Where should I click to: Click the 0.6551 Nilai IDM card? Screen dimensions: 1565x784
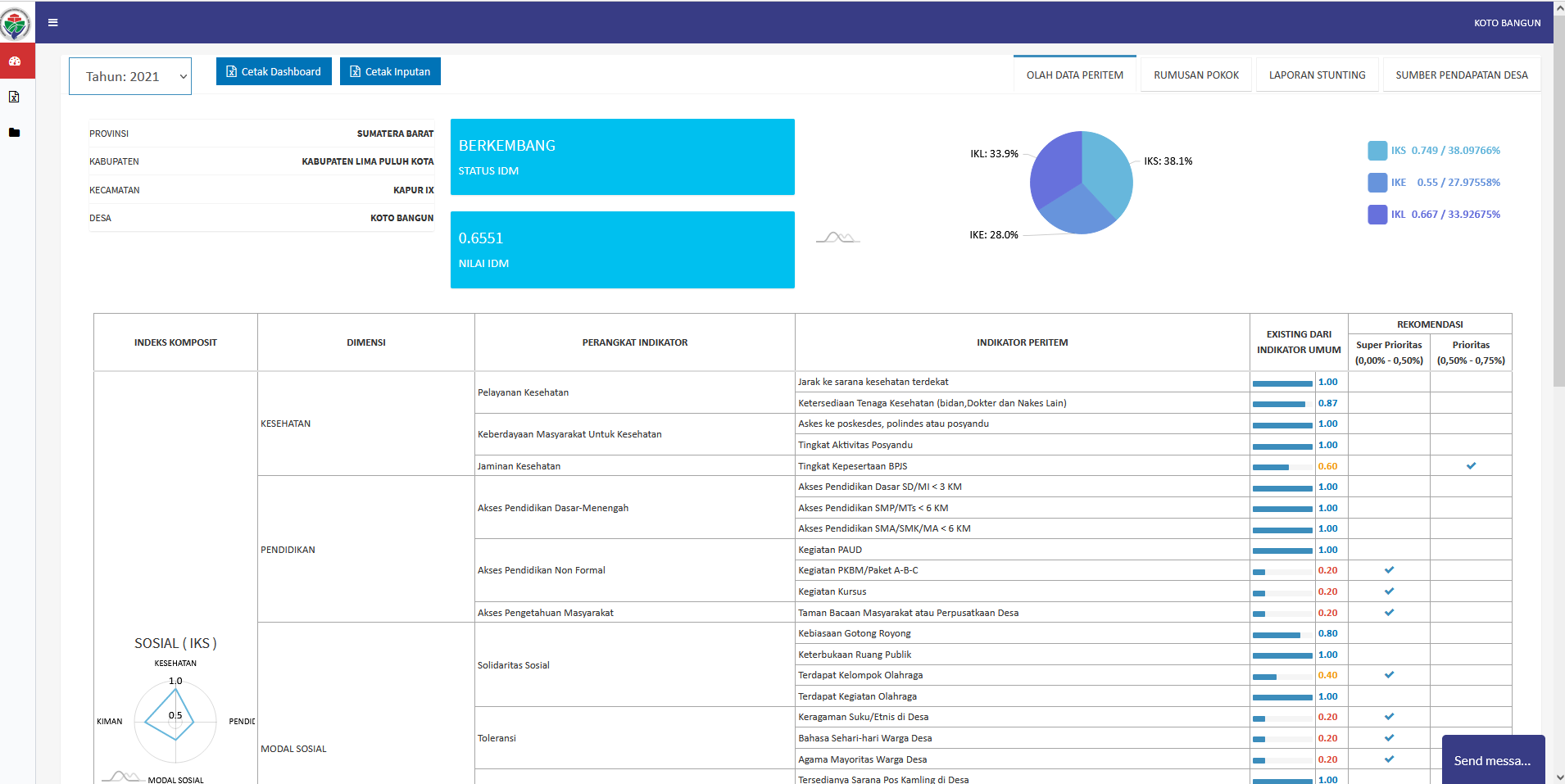[622, 250]
